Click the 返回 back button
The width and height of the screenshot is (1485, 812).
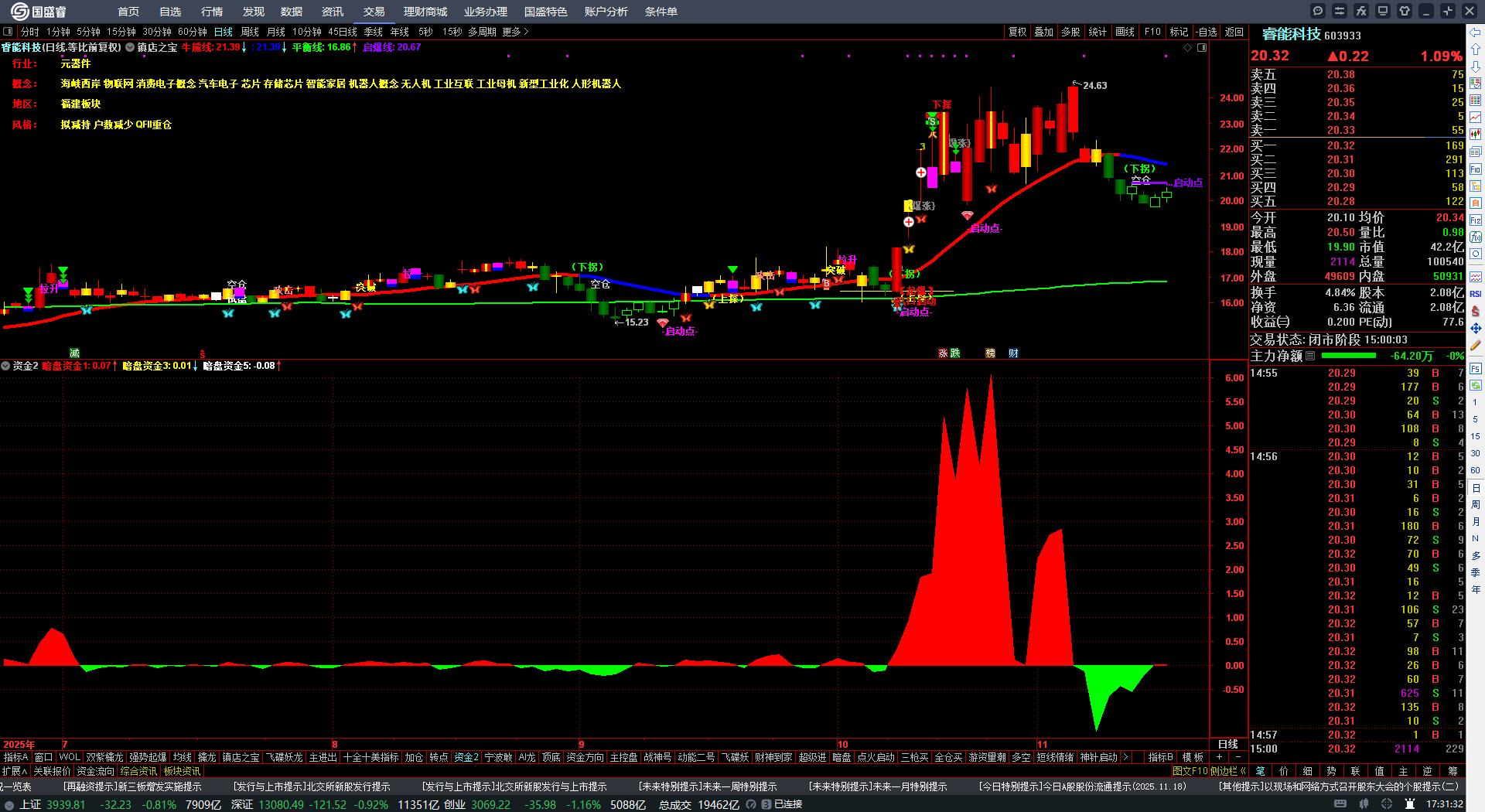pyautogui.click(x=1234, y=32)
